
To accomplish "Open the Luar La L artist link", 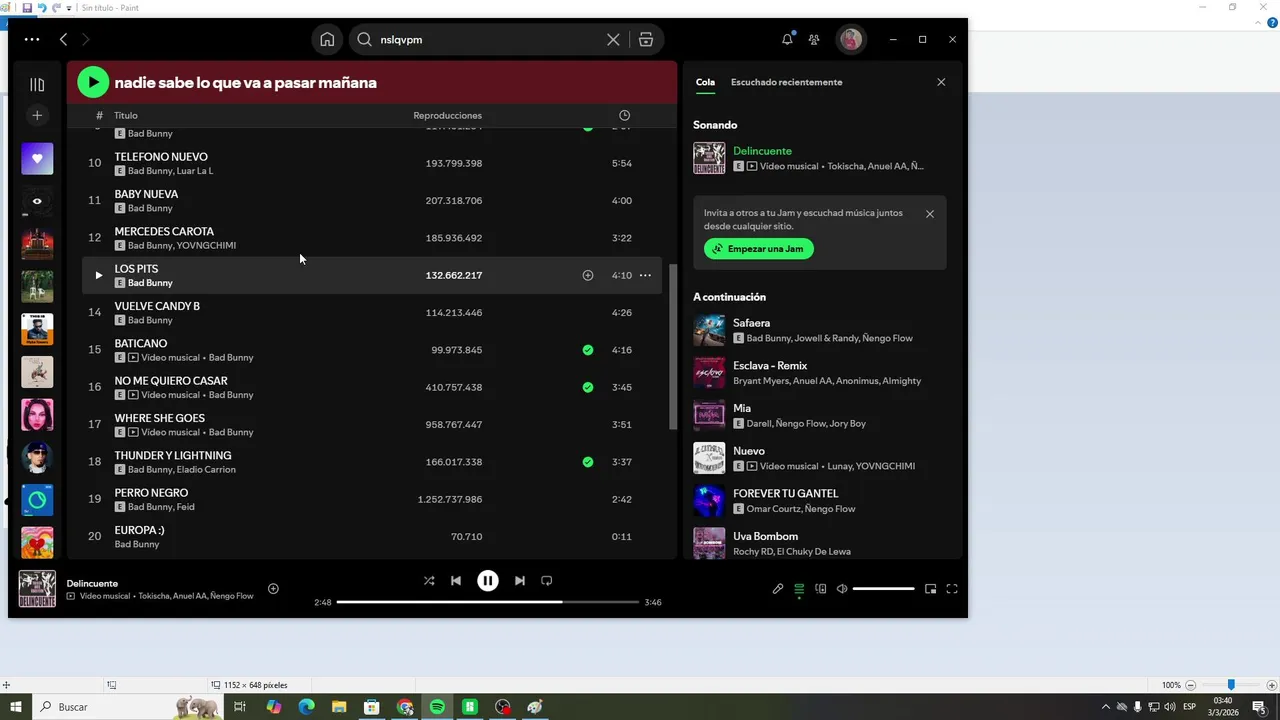I will pos(195,171).
